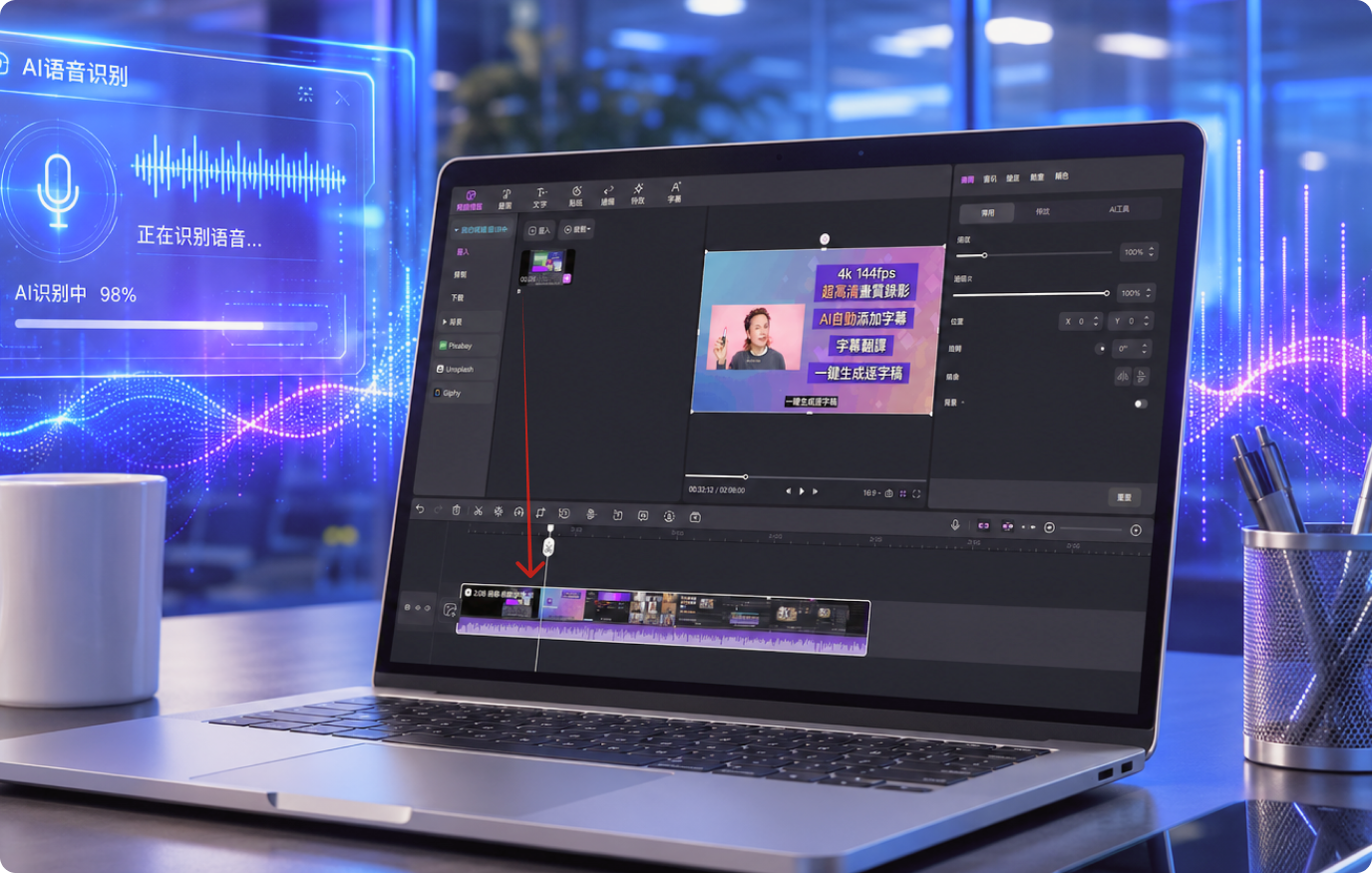Click the redo arrow in timeline toolbar
1372x873 pixels.
(x=438, y=510)
